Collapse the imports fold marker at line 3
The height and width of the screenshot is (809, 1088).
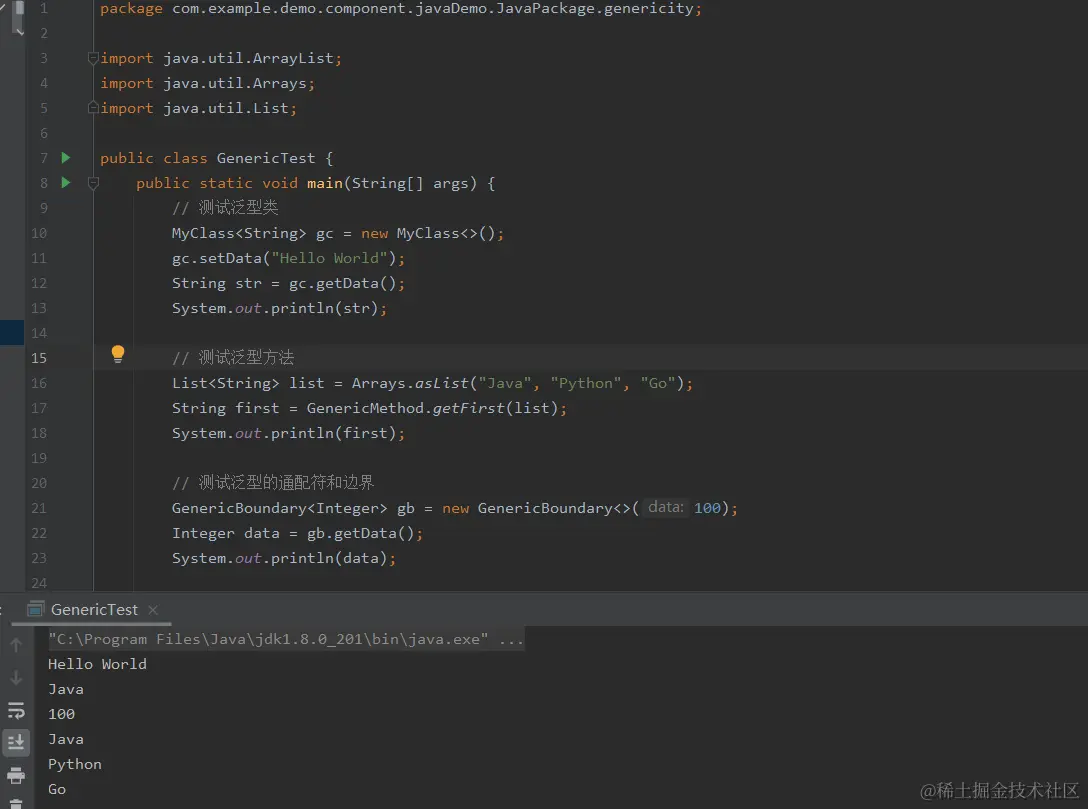point(93,58)
